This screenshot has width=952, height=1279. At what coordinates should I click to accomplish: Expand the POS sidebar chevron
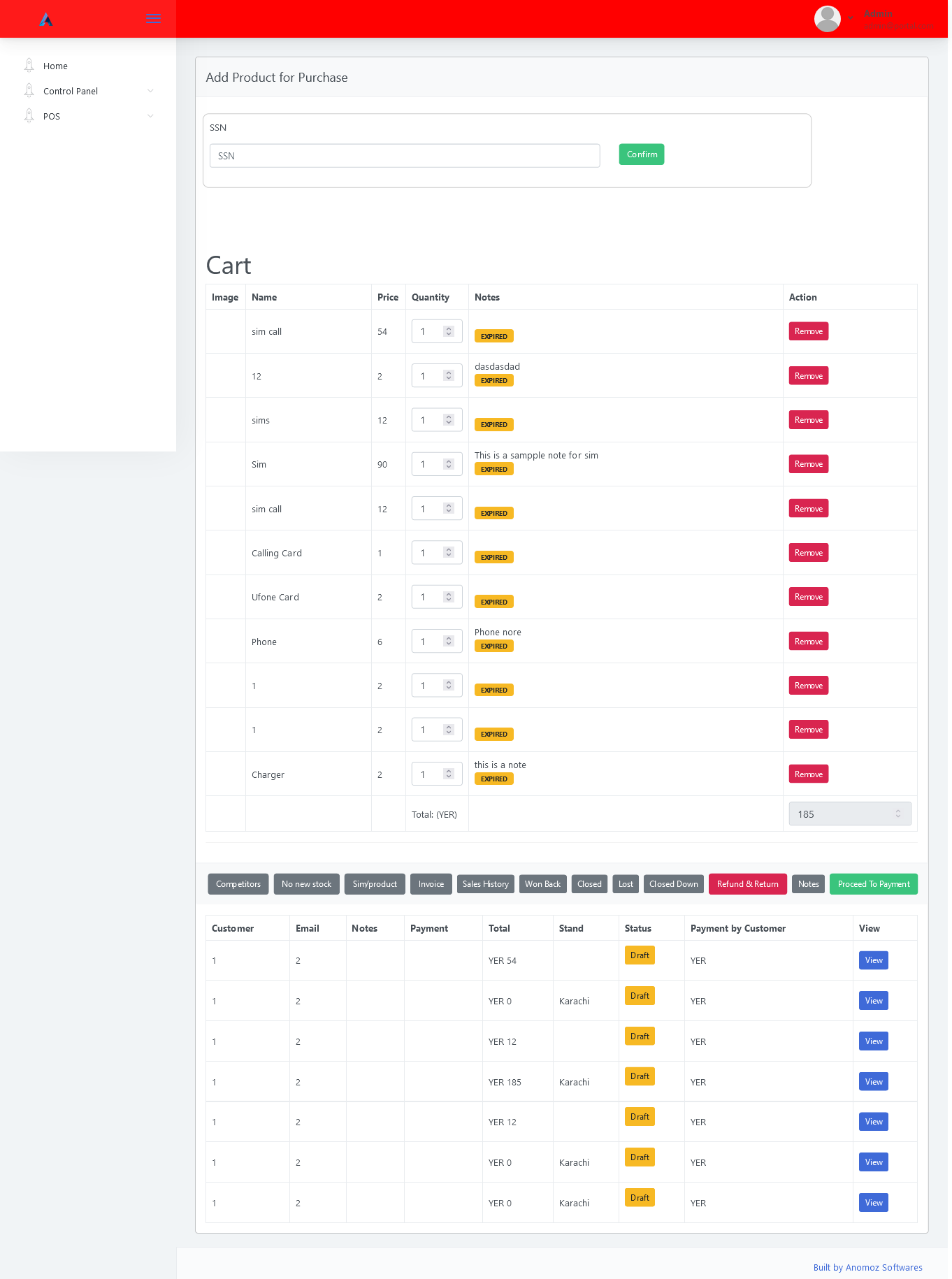click(150, 116)
